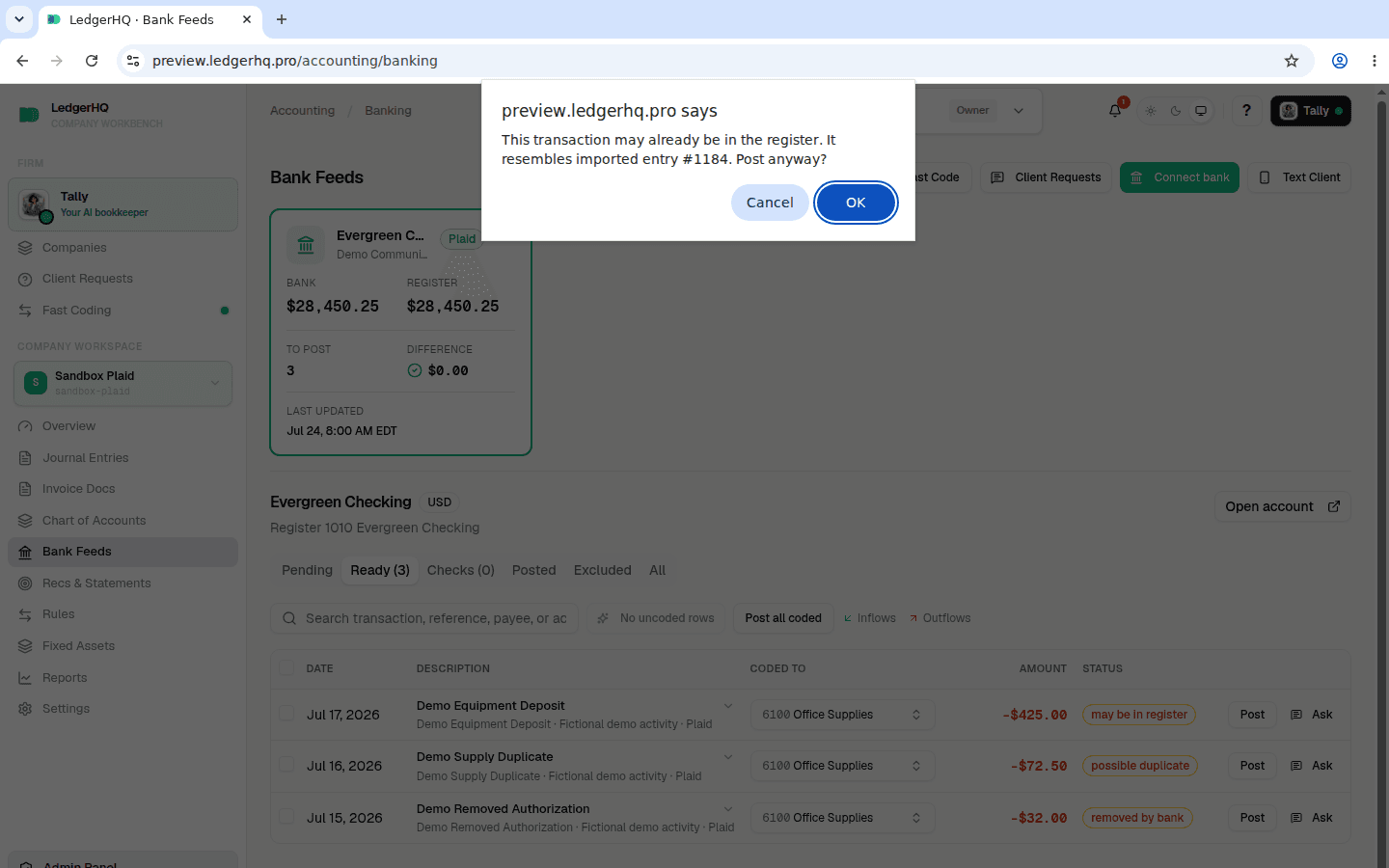This screenshot has width=1389, height=868.
Task: Post the Demo Supply Duplicate transaction
Action: coord(1252,766)
